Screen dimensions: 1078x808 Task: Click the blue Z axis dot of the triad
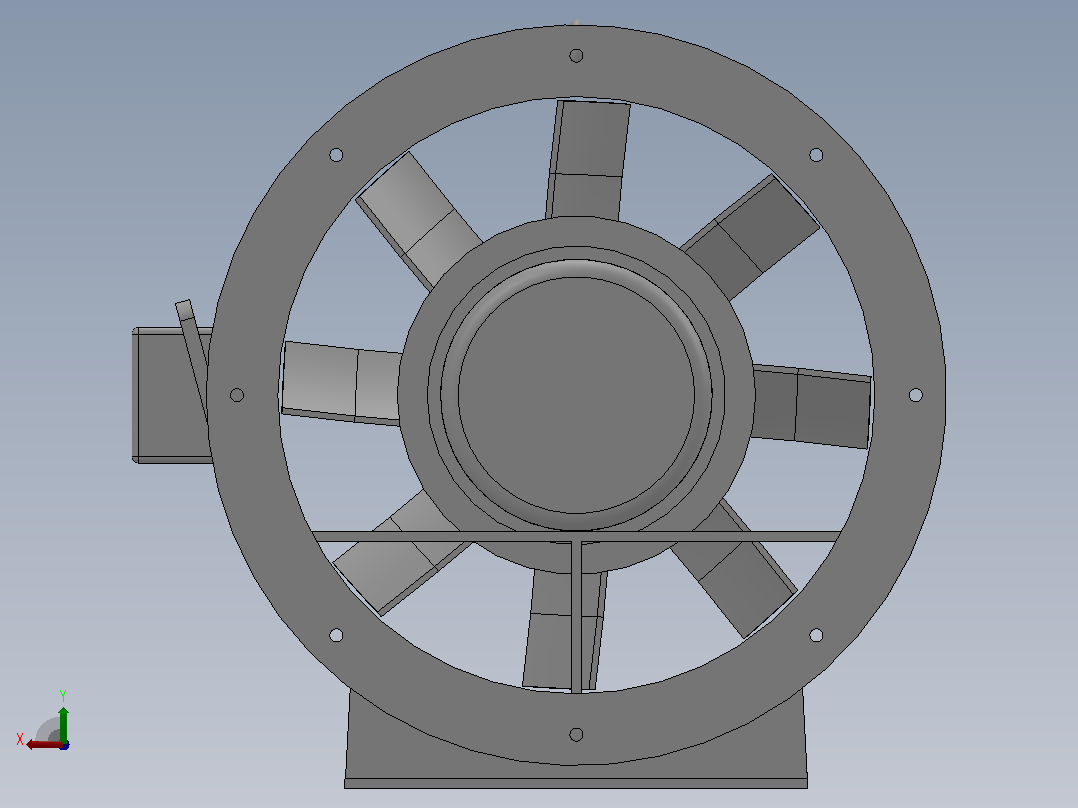pos(64,745)
